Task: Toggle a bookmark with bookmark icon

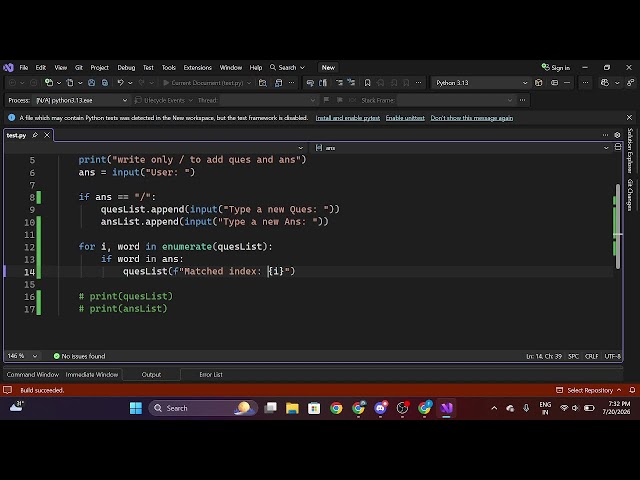Action: coord(367,83)
